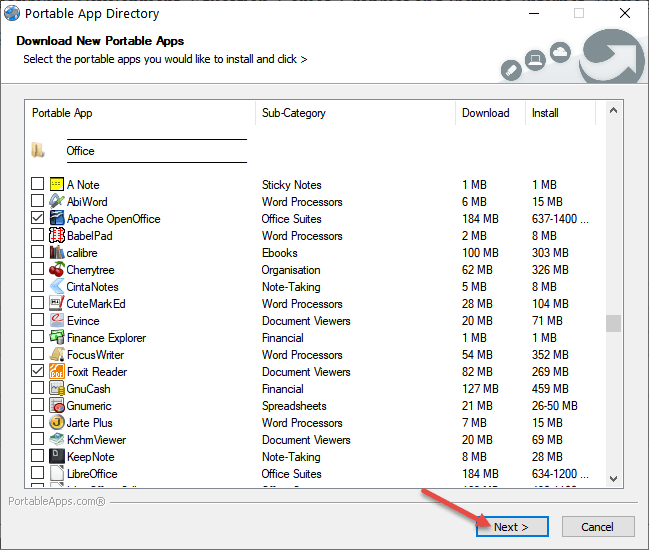649x550 pixels.
Task: Click the BabelPad app icon
Action: 57,235
